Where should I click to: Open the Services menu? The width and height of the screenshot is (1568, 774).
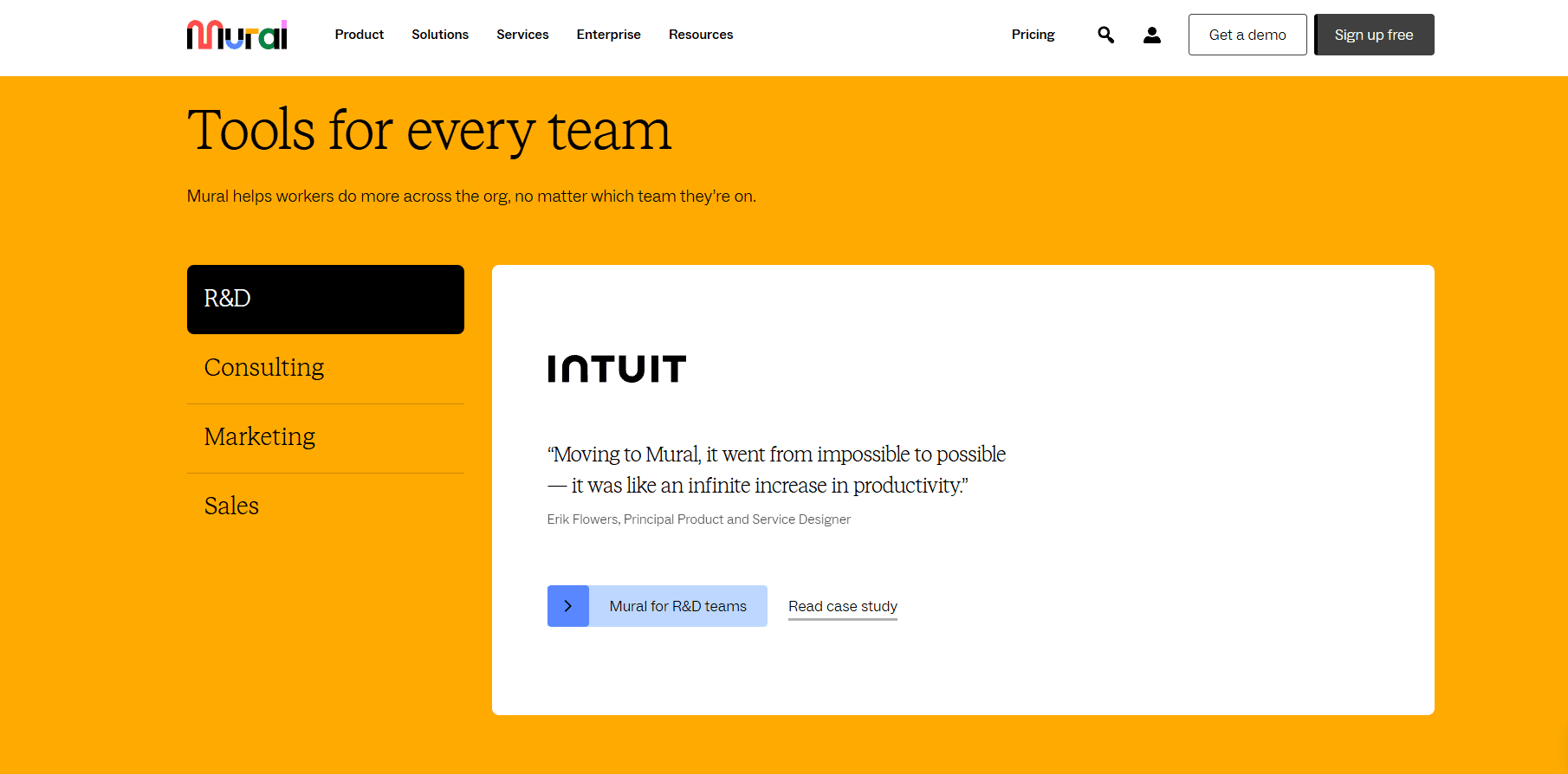coord(522,35)
